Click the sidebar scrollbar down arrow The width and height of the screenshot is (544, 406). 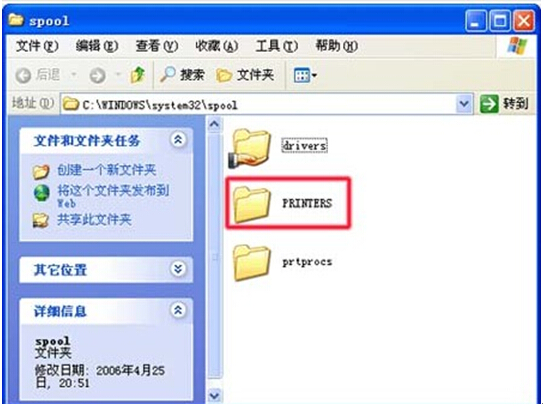click(x=214, y=395)
